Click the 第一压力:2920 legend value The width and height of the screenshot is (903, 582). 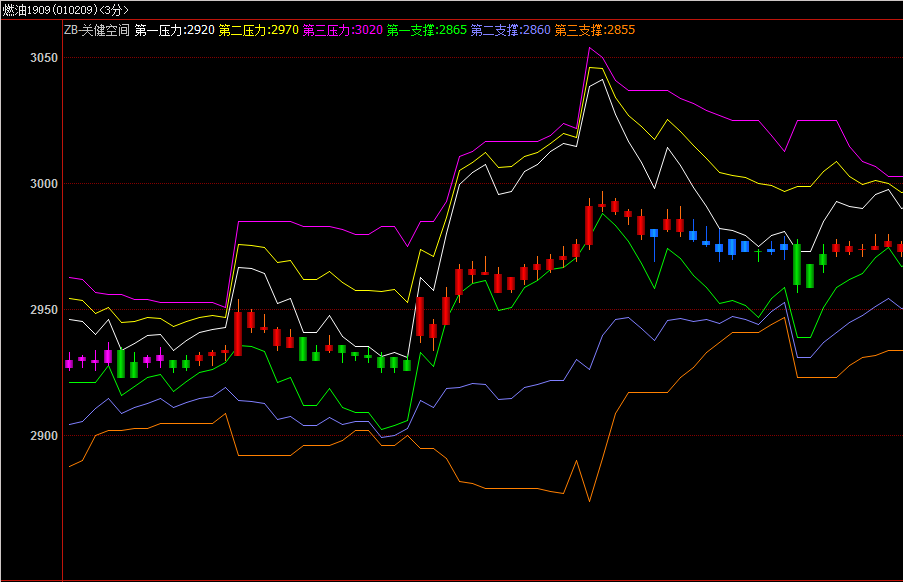(x=174, y=30)
